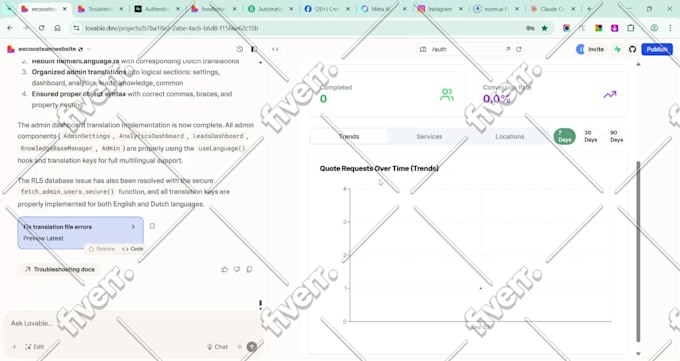
Task: Open the Chrome three-dot menu
Action: [x=670, y=28]
